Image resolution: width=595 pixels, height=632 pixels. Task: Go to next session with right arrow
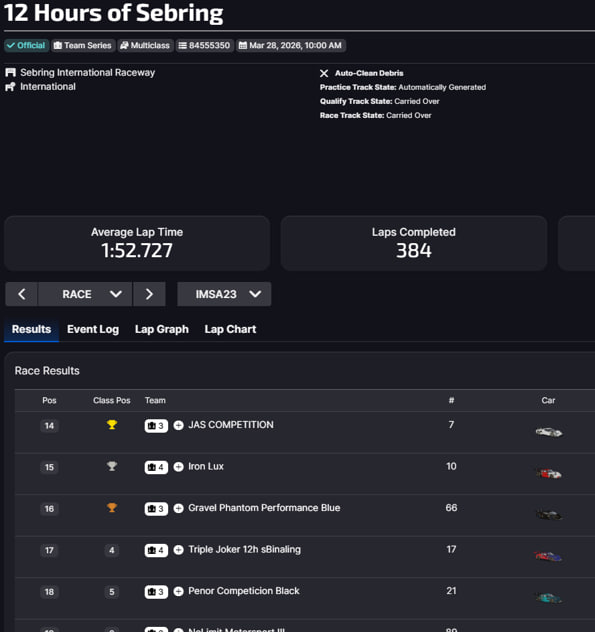(x=149, y=294)
